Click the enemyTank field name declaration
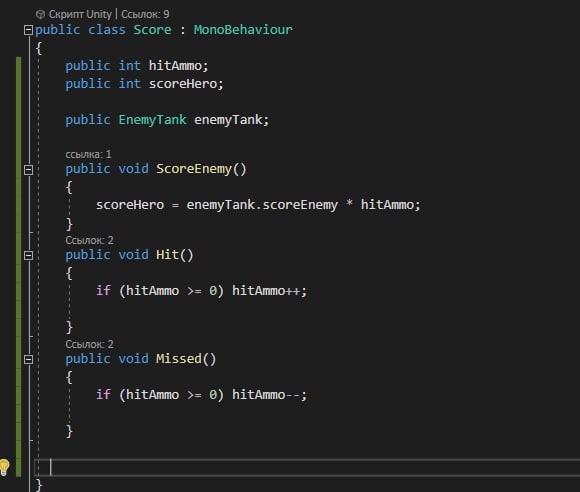Image resolution: width=580 pixels, height=492 pixels. pyautogui.click(x=228, y=120)
